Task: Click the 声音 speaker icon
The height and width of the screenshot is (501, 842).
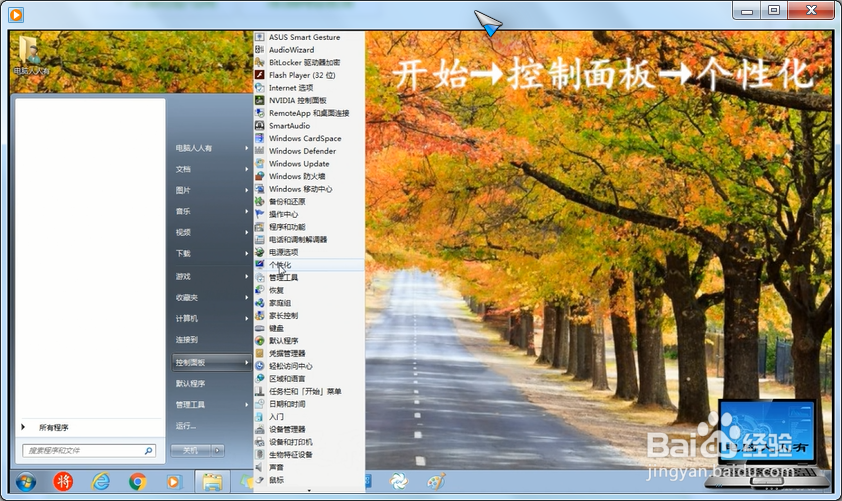Action: click(x=259, y=467)
